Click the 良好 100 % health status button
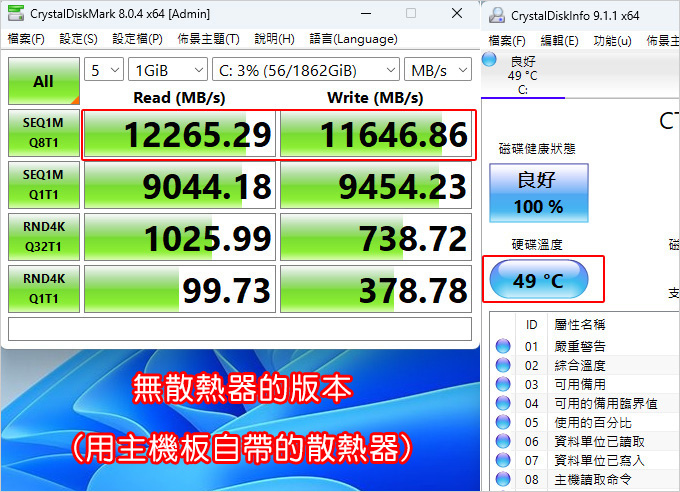 (539, 193)
